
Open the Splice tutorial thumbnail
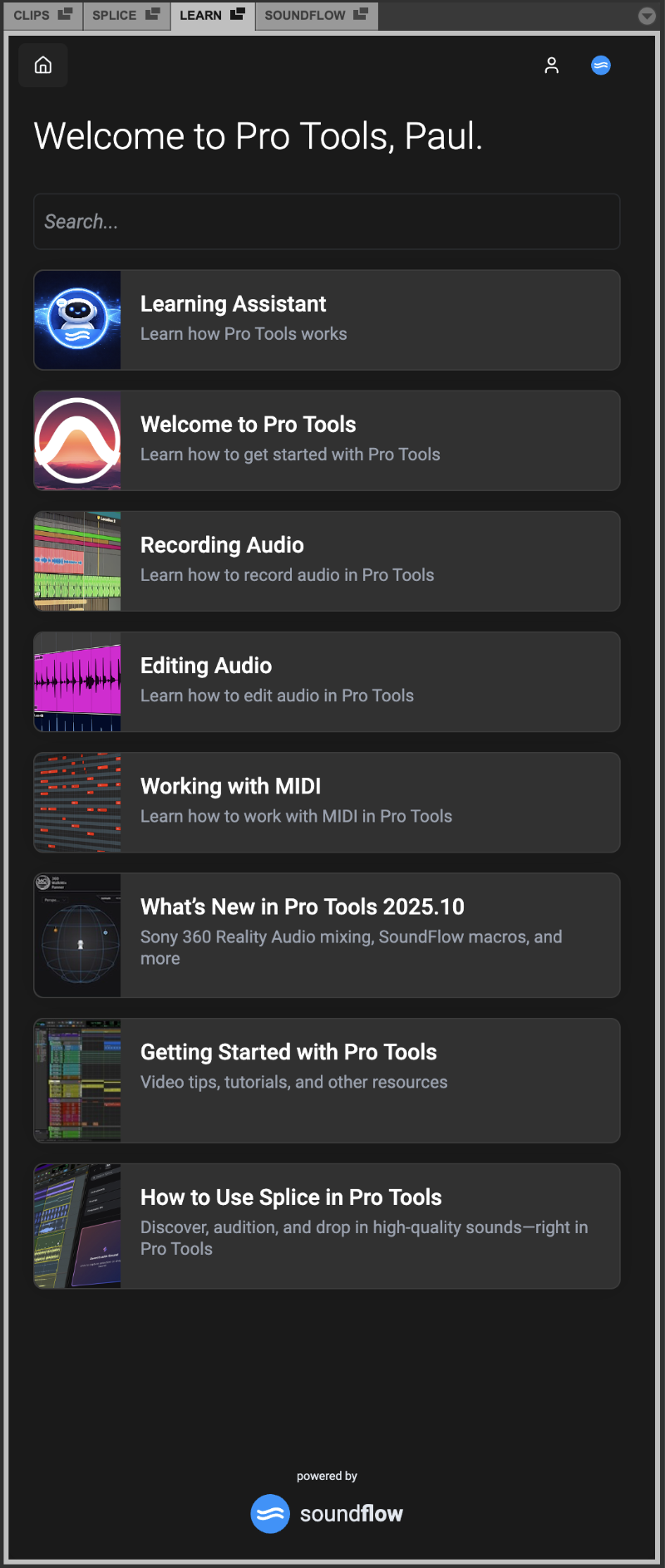[77, 1226]
